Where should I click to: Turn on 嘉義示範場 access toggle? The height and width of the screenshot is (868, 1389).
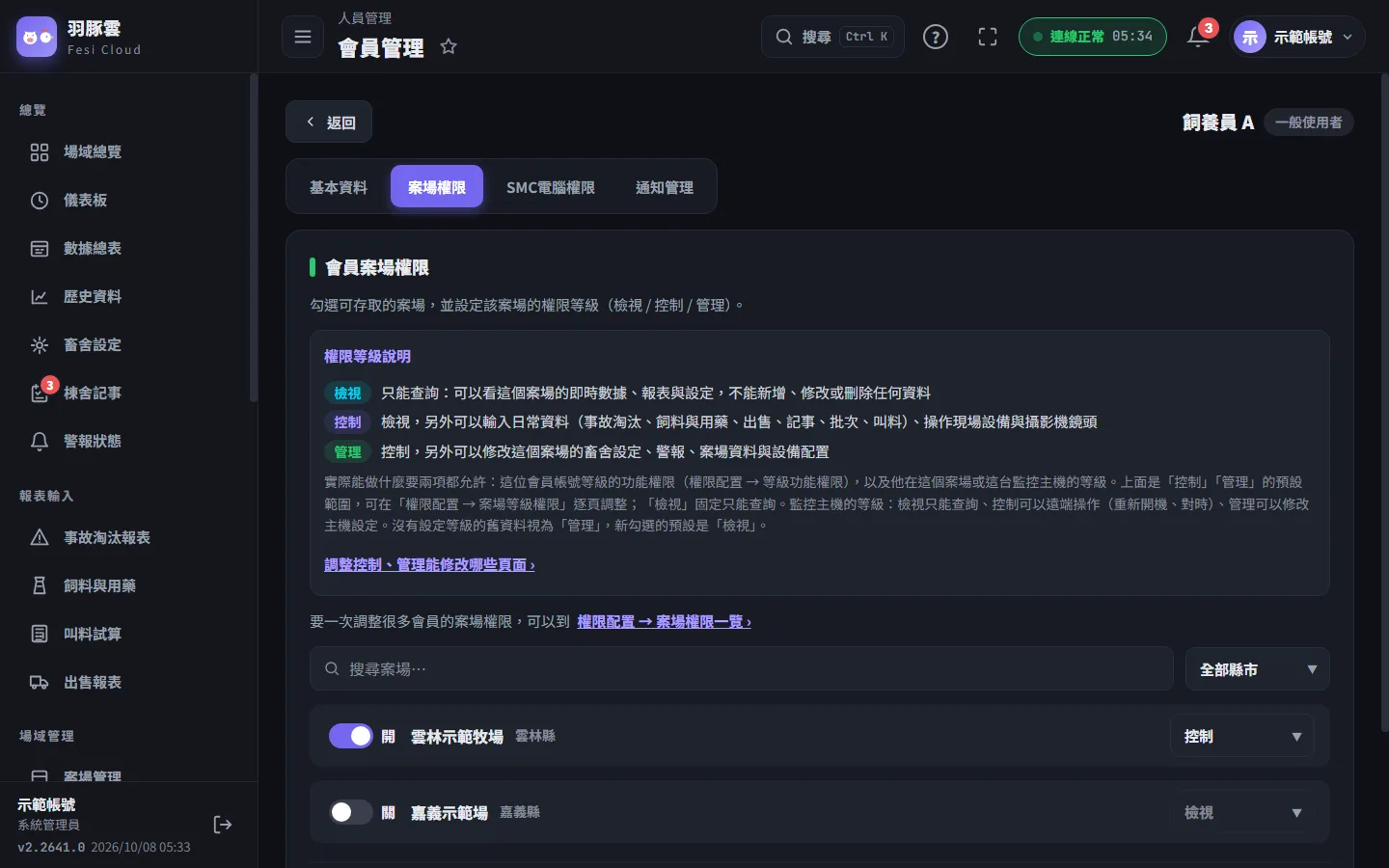click(351, 812)
